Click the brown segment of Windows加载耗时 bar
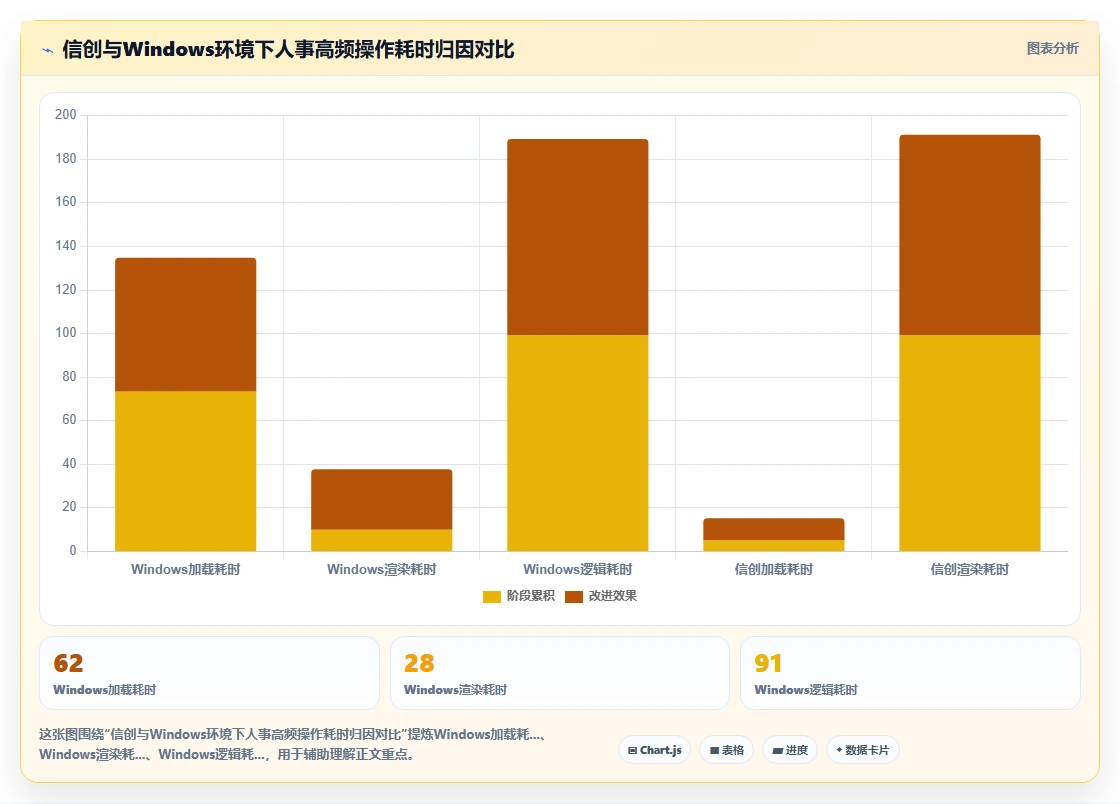The image size is (1120, 804). pyautogui.click(x=186, y=325)
